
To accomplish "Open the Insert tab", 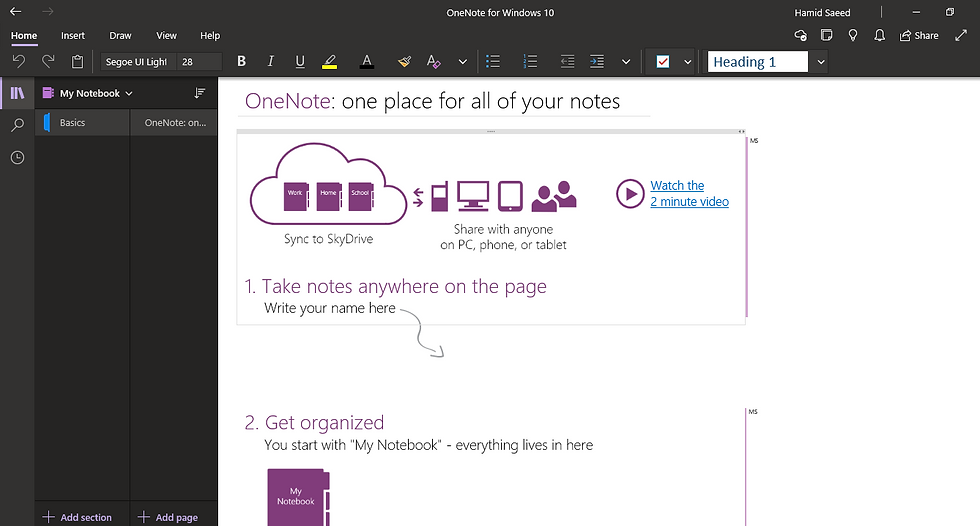I will pyautogui.click(x=72, y=36).
